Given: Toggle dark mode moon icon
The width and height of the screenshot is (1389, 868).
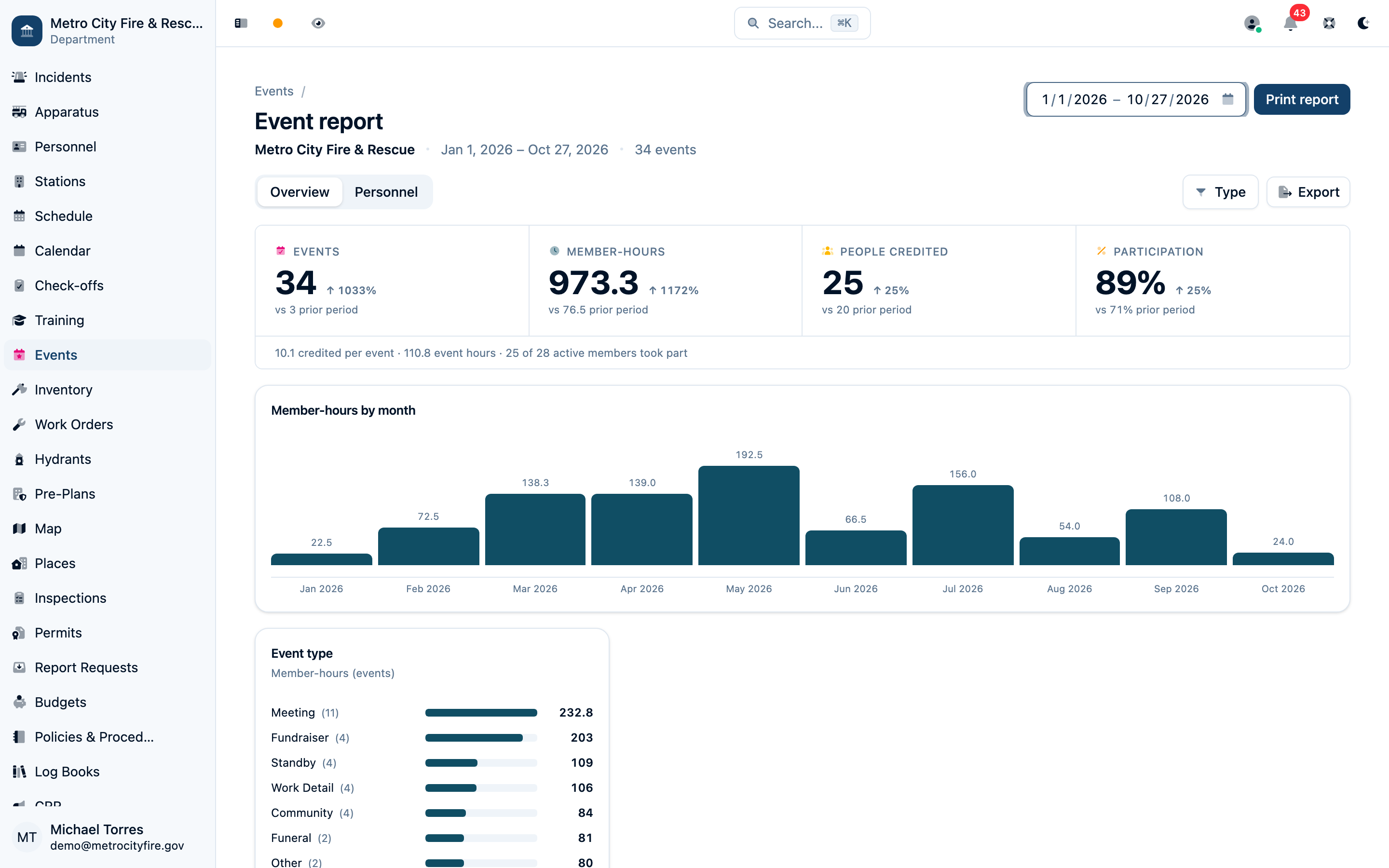Looking at the screenshot, I should 1364,23.
